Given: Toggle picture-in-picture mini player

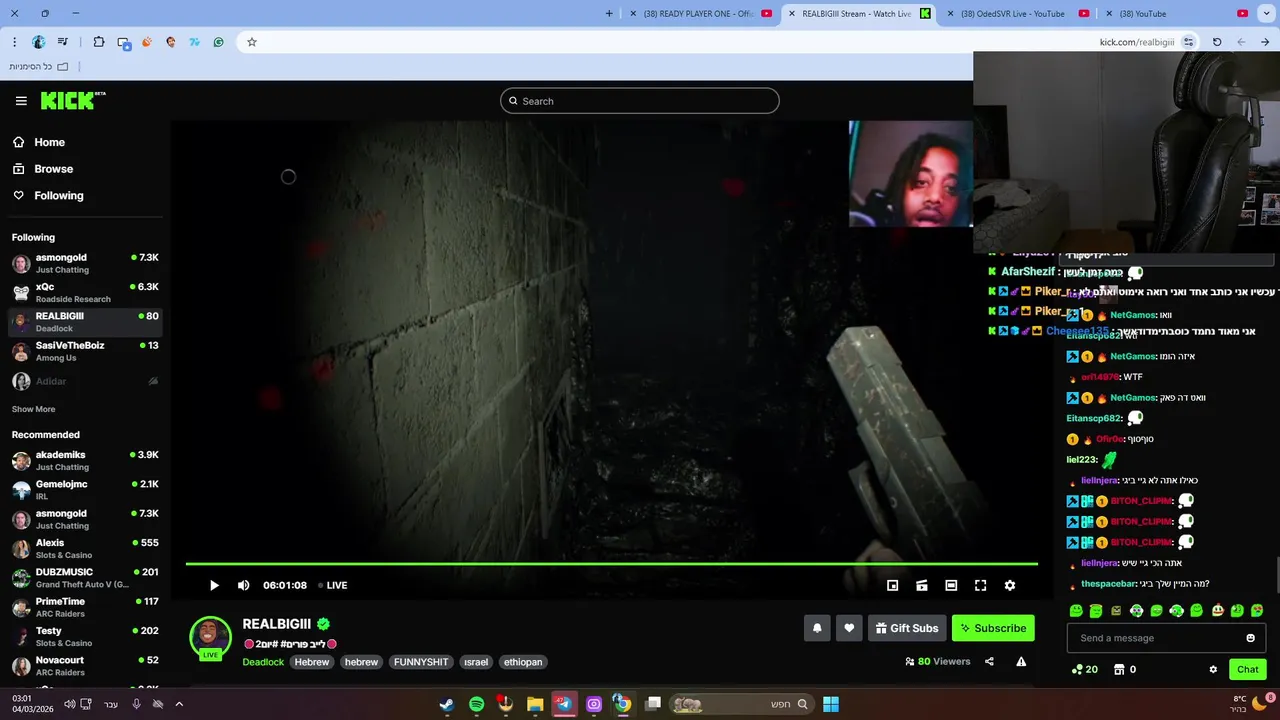Looking at the screenshot, I should point(892,585).
